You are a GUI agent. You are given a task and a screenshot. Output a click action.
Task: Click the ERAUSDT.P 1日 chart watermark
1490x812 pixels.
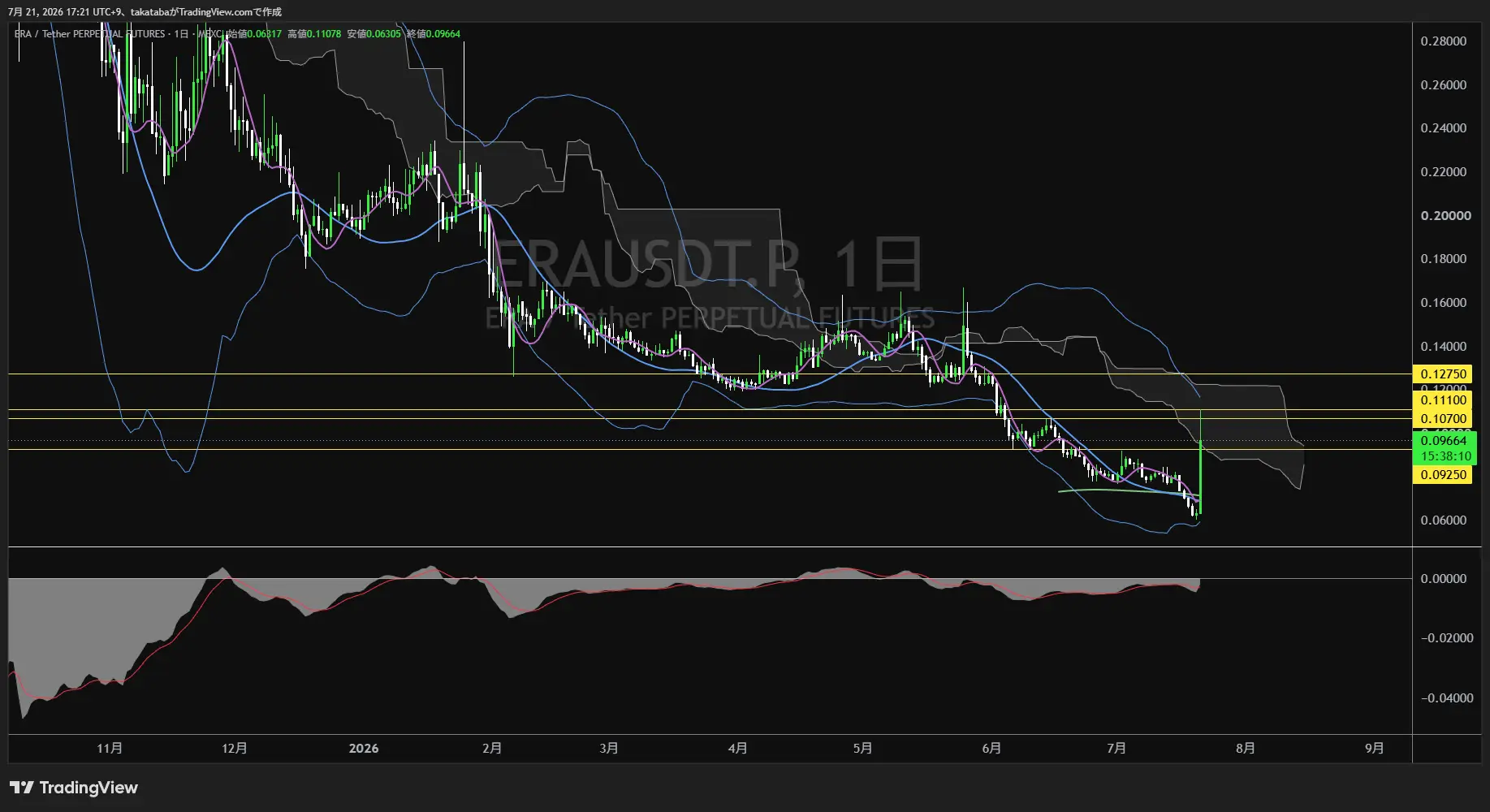(708, 265)
